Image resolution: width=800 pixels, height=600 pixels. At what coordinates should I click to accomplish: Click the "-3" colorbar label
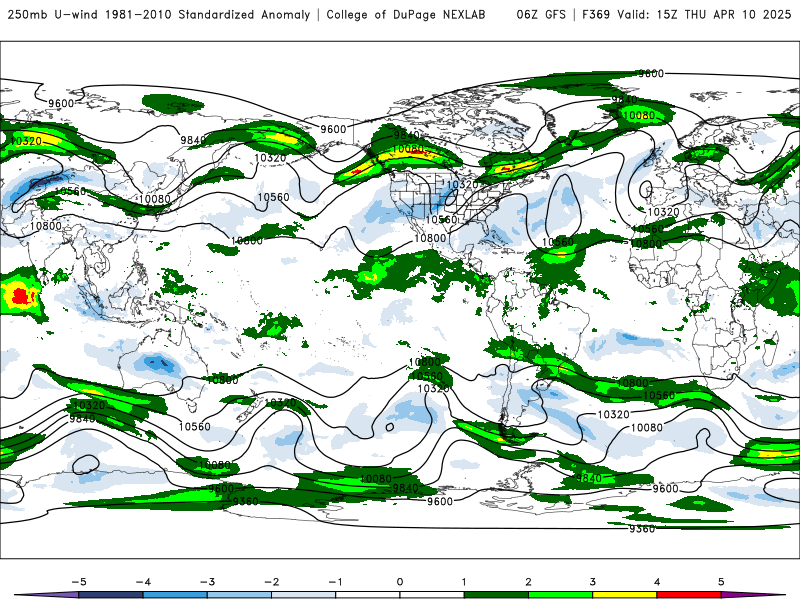tap(207, 582)
